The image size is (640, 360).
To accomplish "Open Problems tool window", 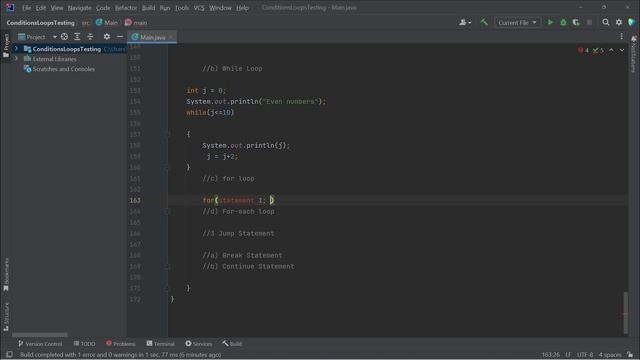I will click(x=120, y=344).
